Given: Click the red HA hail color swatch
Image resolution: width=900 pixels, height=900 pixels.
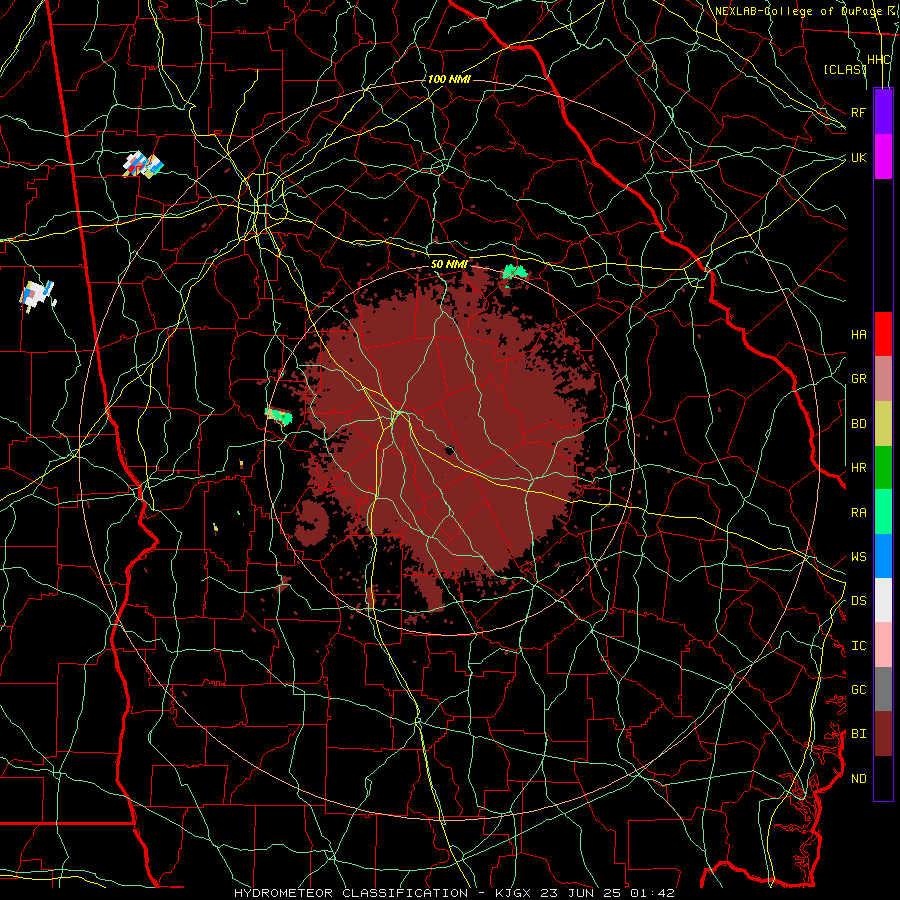Looking at the screenshot, I should click(x=883, y=334).
